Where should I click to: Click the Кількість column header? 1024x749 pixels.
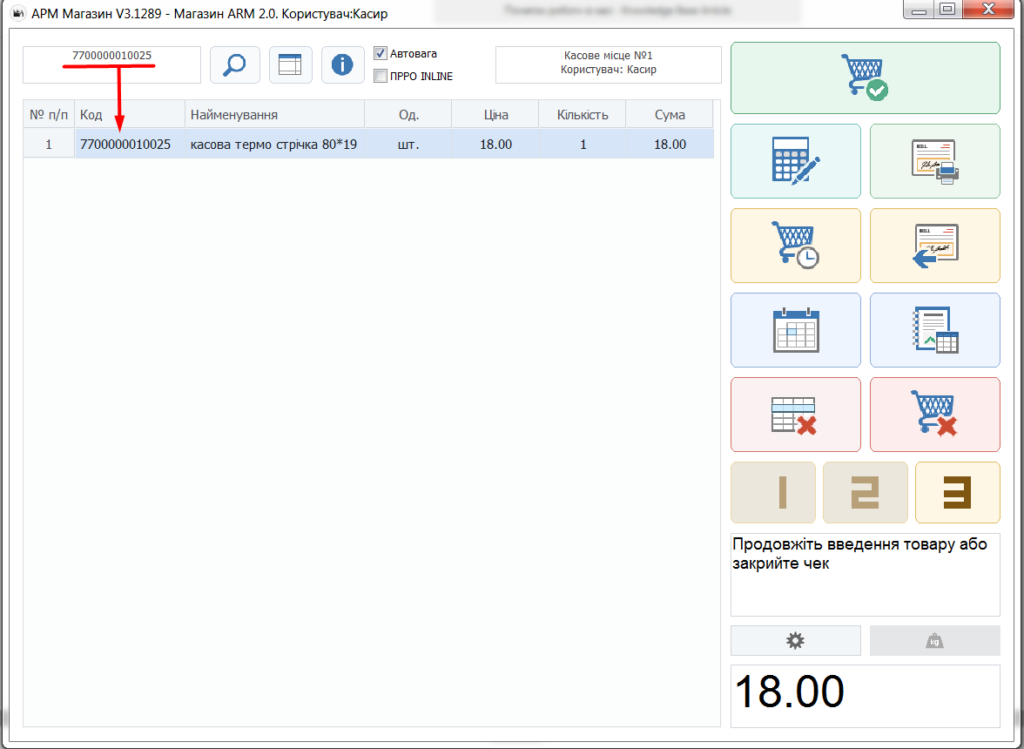[x=583, y=115]
